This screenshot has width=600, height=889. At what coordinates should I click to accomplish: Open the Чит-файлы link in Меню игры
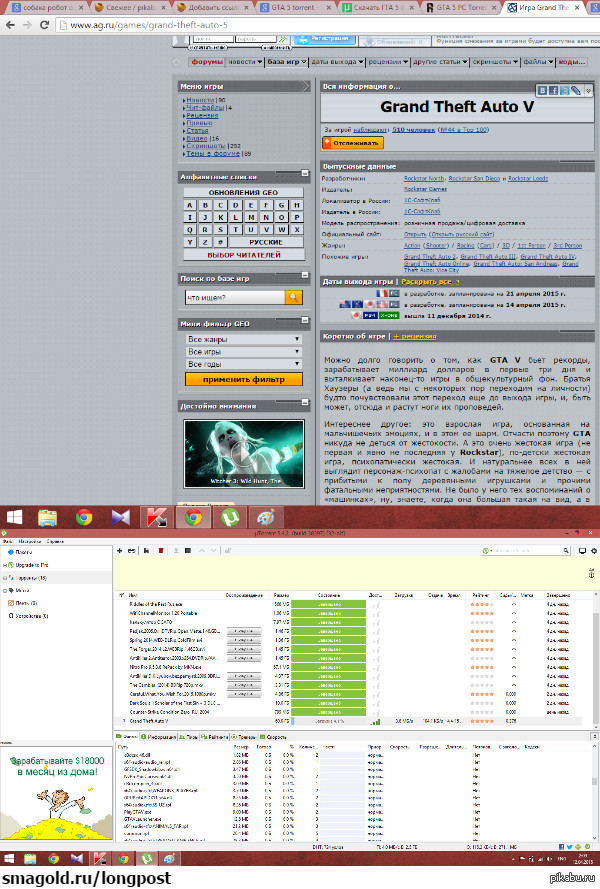205,108
